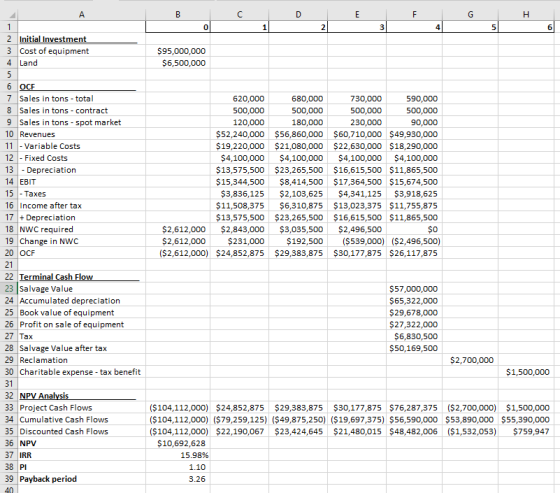
Task: Select column H header
Action: tap(526, 15)
